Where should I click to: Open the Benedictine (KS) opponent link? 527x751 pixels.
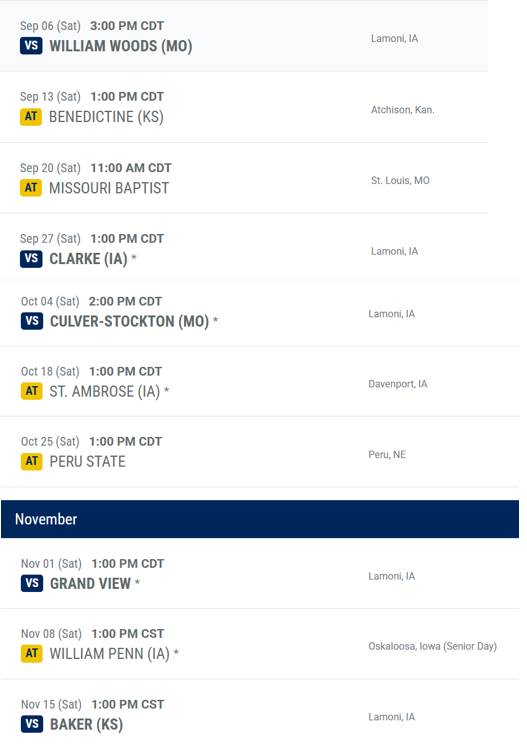click(106, 117)
